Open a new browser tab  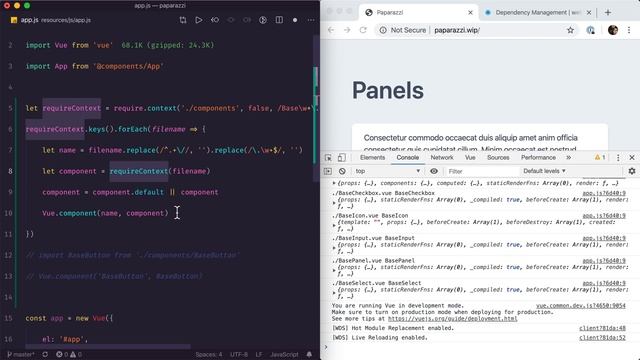(x=608, y=13)
